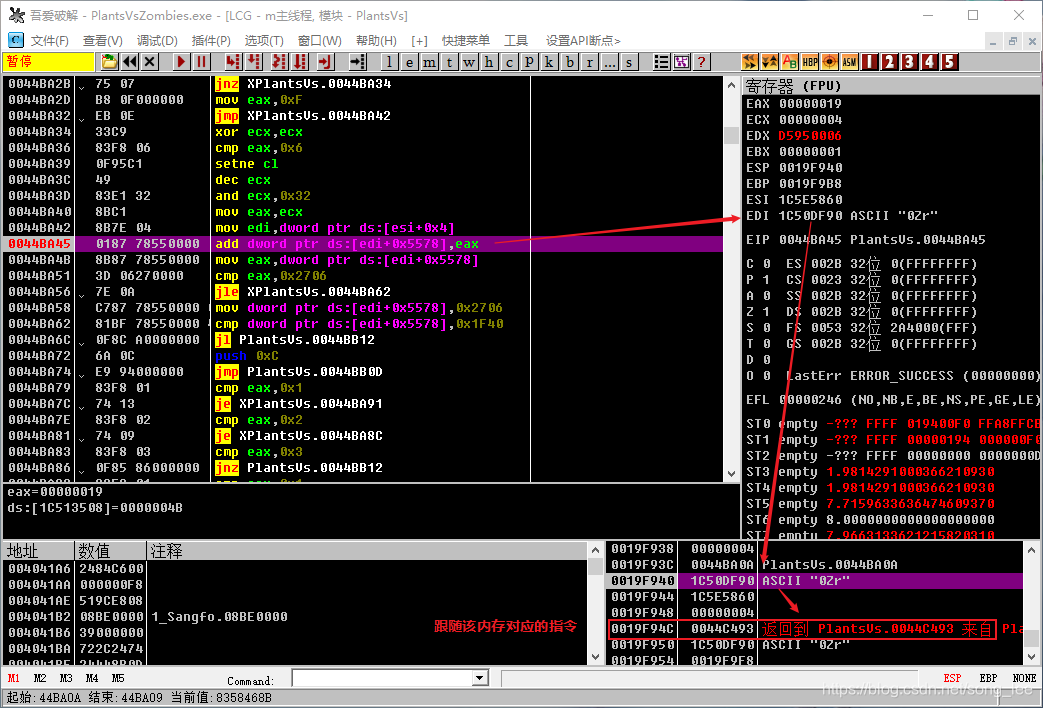Execute until return
The width and height of the screenshot is (1043, 708).
pyautogui.click(x=325, y=62)
